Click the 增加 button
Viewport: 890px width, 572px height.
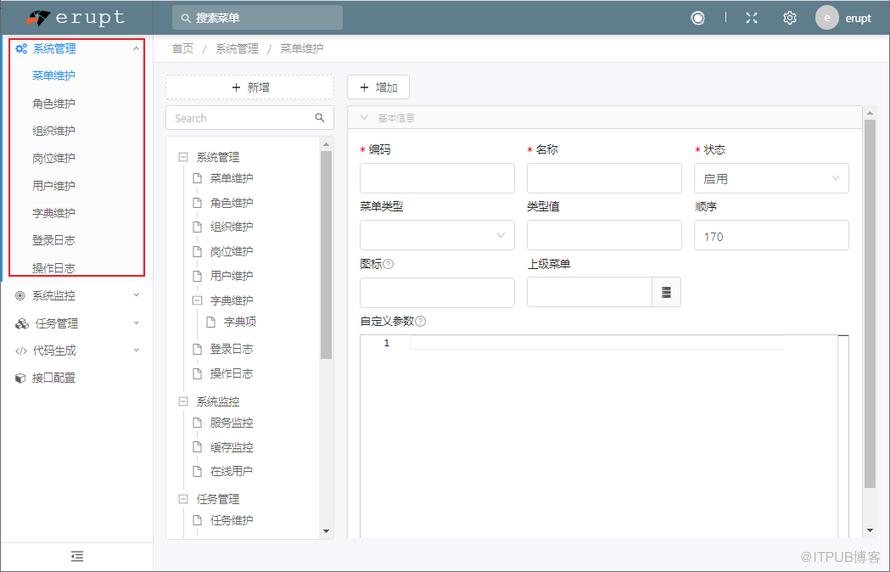pos(378,87)
